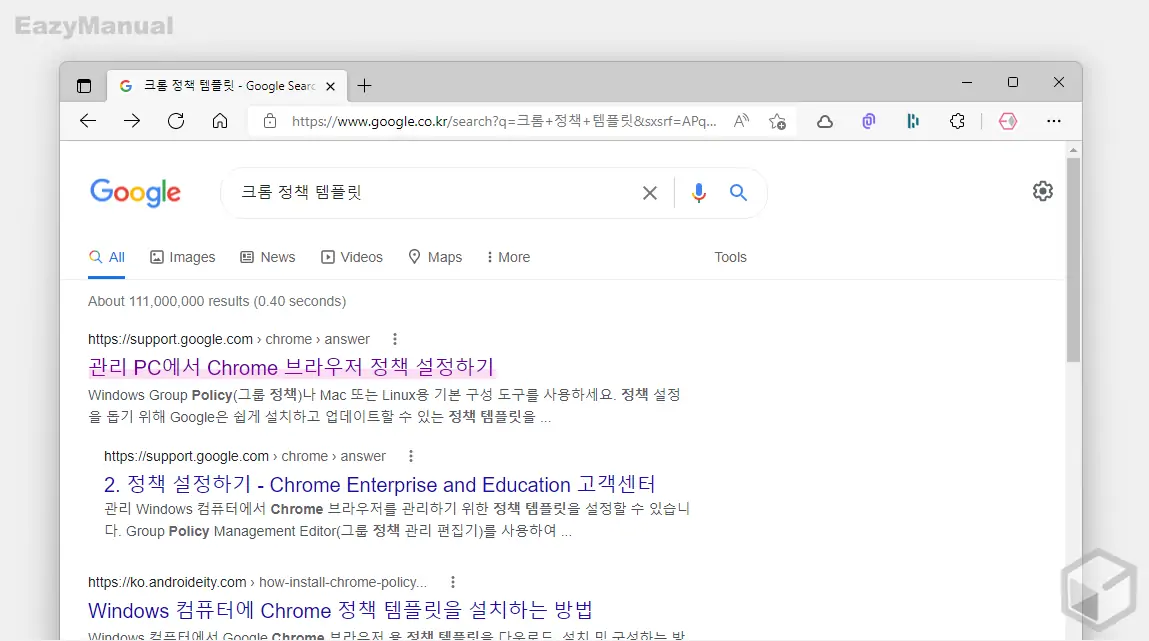The image size is (1149, 641).
Task: Click the cloud sync icon in toolbar
Action: tap(824, 121)
